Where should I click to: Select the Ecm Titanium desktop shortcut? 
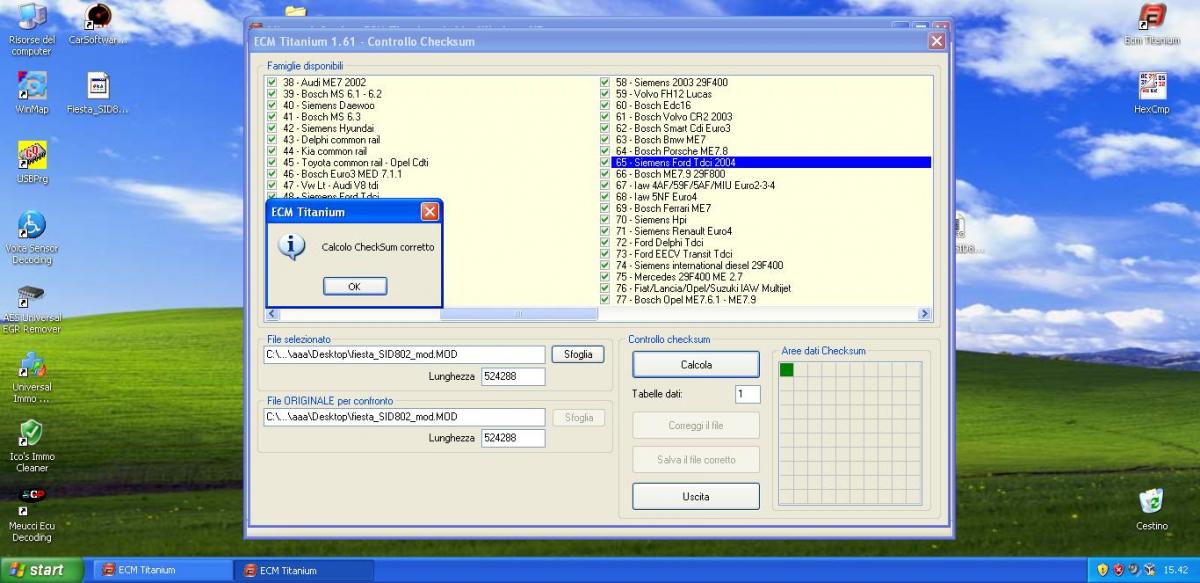coord(1152,25)
